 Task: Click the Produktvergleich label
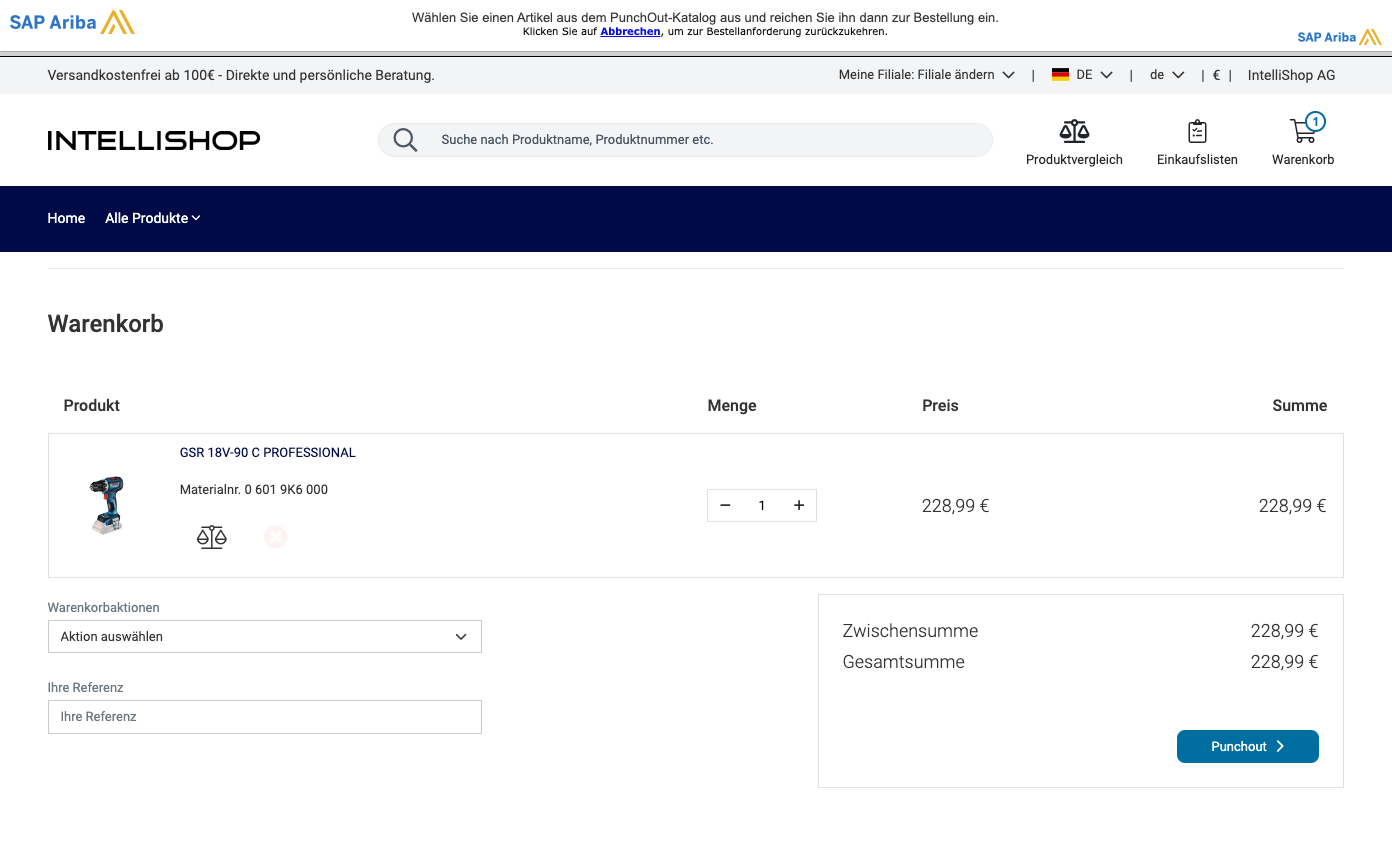tap(1074, 160)
